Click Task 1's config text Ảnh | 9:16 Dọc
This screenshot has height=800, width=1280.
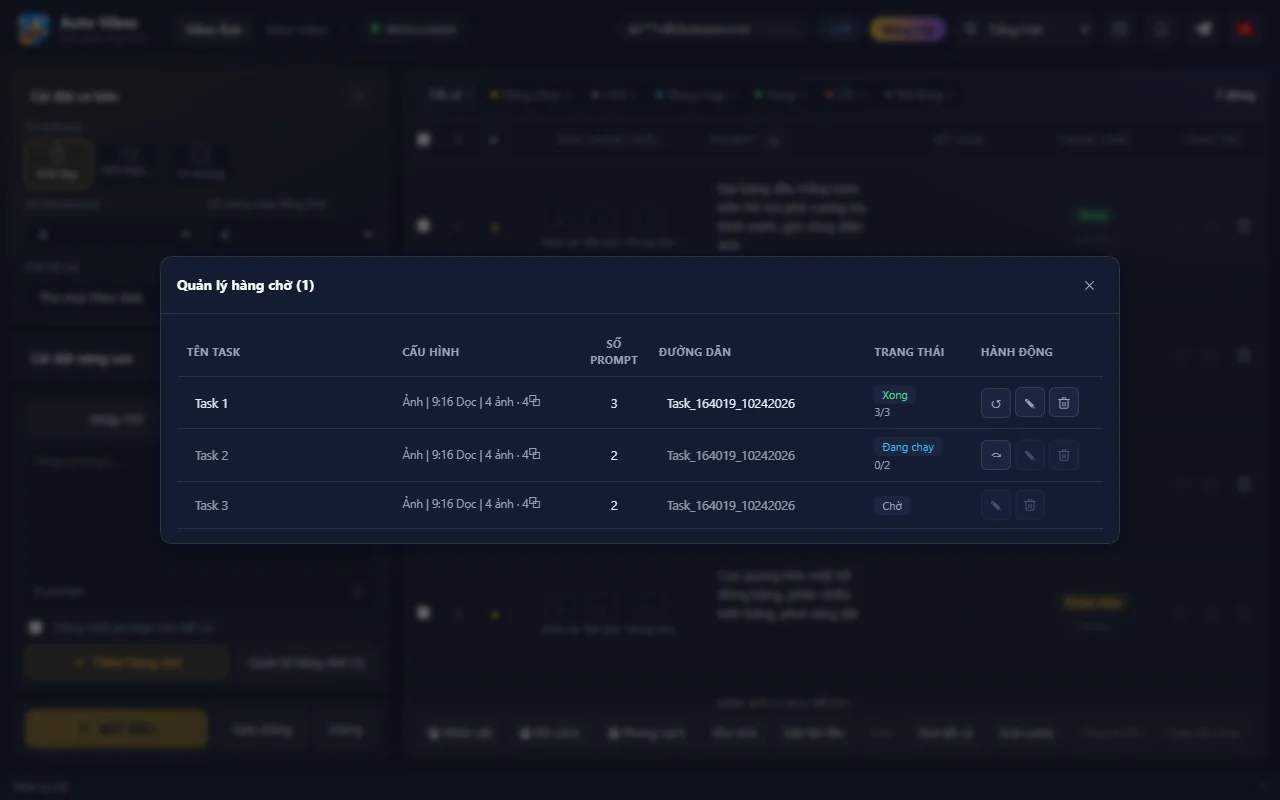439,402
